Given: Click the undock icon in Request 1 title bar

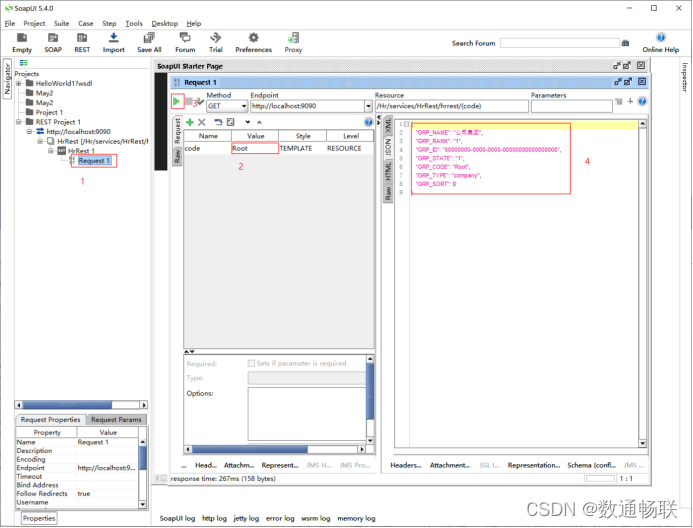Looking at the screenshot, I should [x=618, y=82].
